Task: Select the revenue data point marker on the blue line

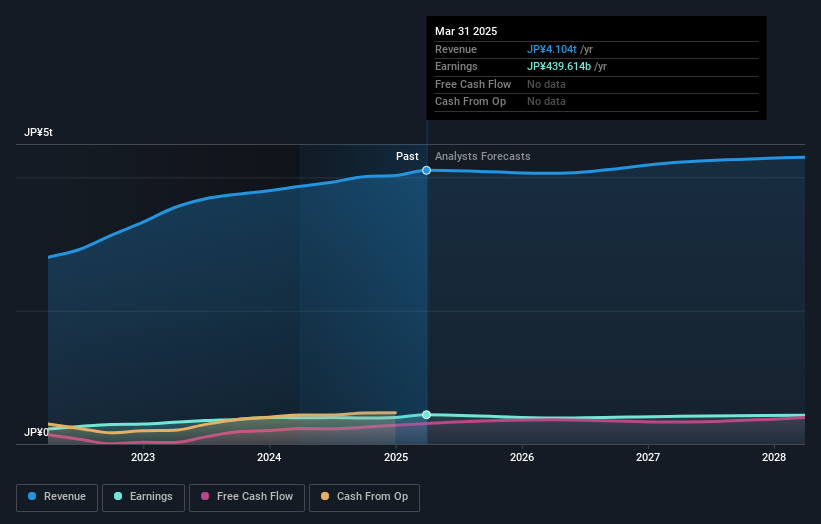Action: click(x=426, y=170)
